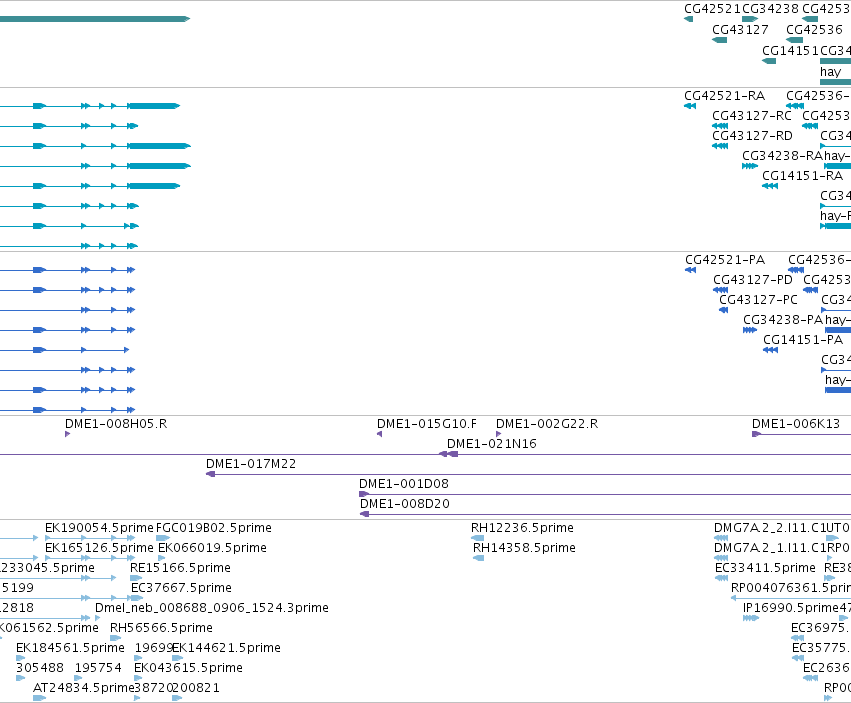Click the DME1-017M22 BAC label
The width and height of the screenshot is (851, 703).
[x=251, y=464]
